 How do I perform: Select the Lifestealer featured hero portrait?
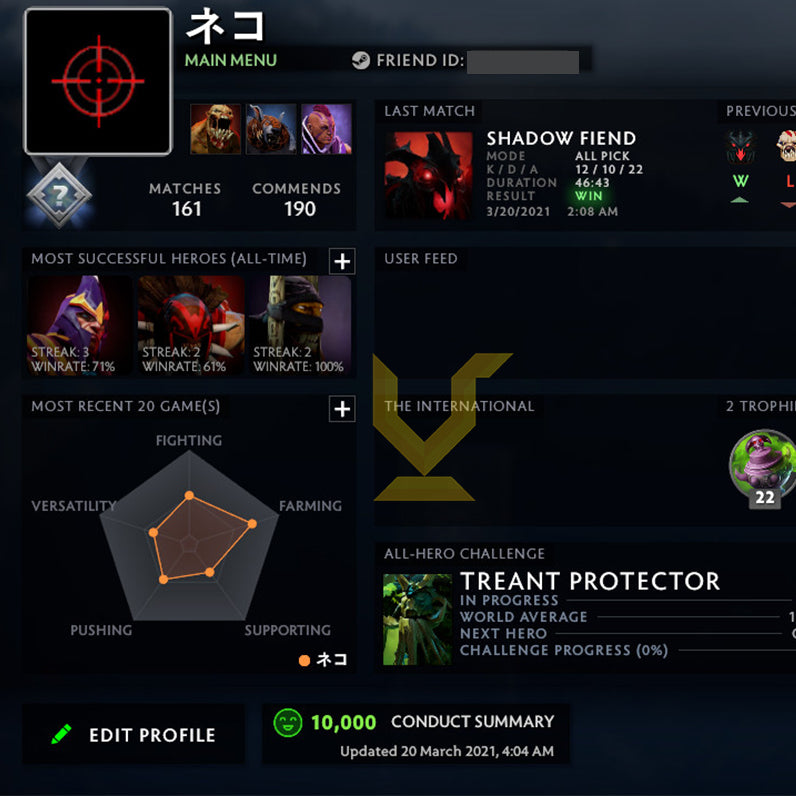[x=215, y=129]
